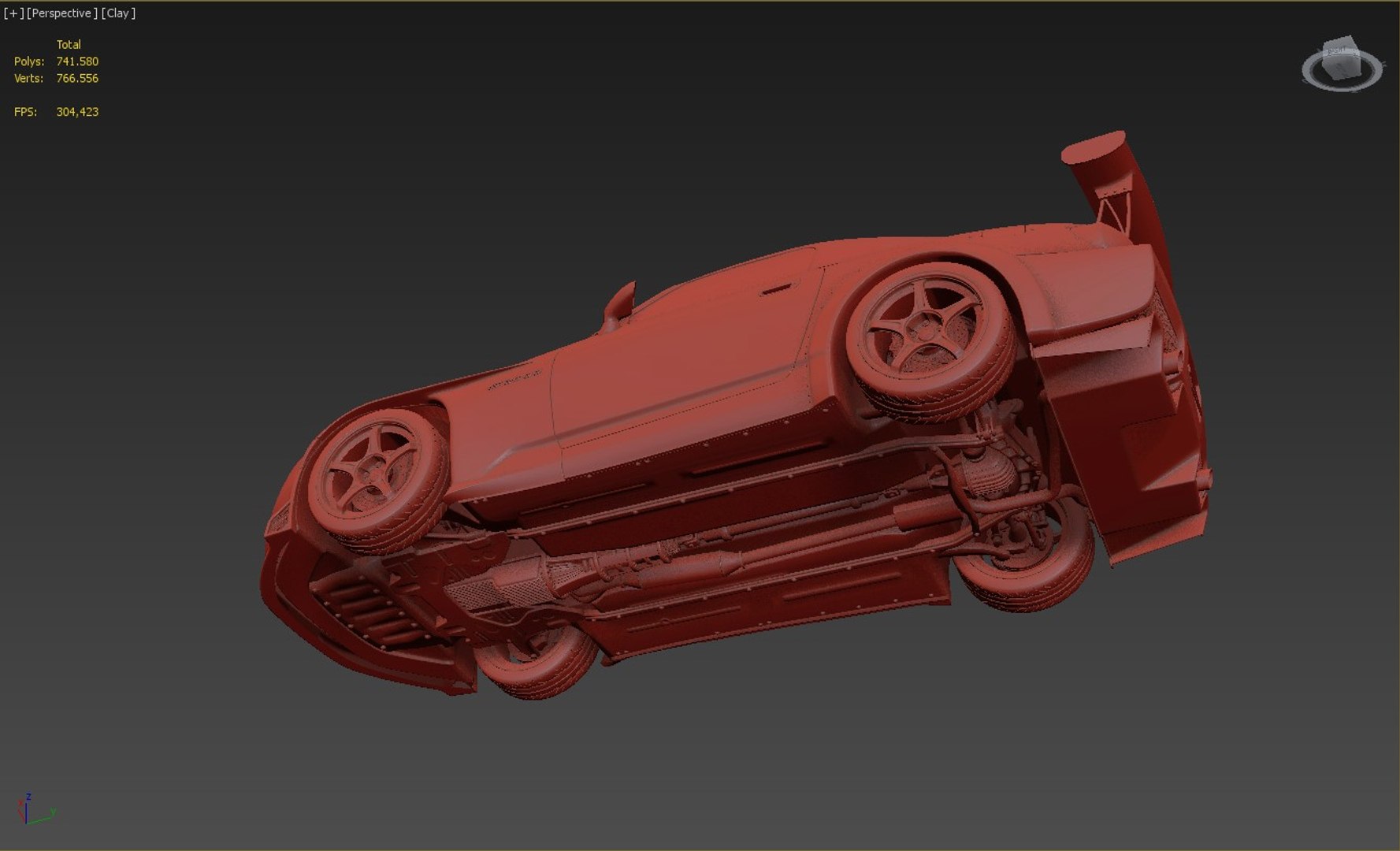The height and width of the screenshot is (851, 1400).
Task: Click the Verts: statistics label
Action: coord(28,79)
